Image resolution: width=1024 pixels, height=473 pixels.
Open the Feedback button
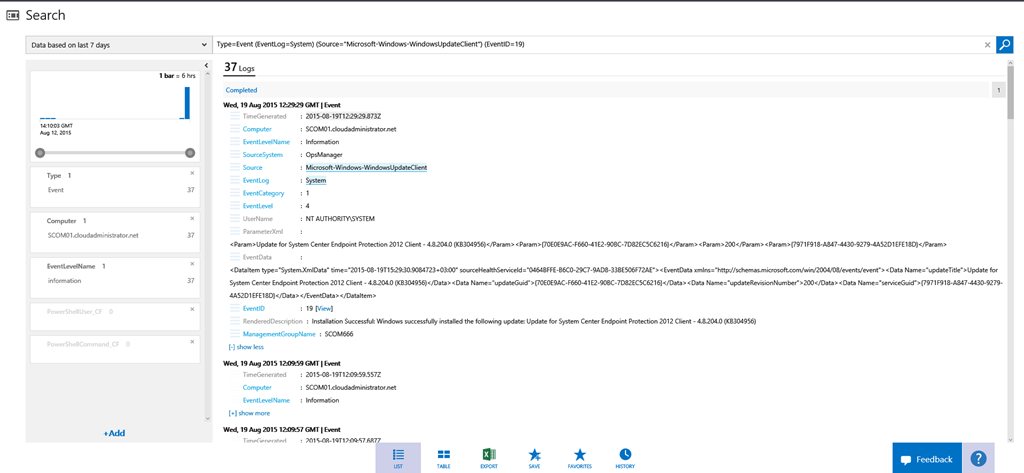(926, 459)
